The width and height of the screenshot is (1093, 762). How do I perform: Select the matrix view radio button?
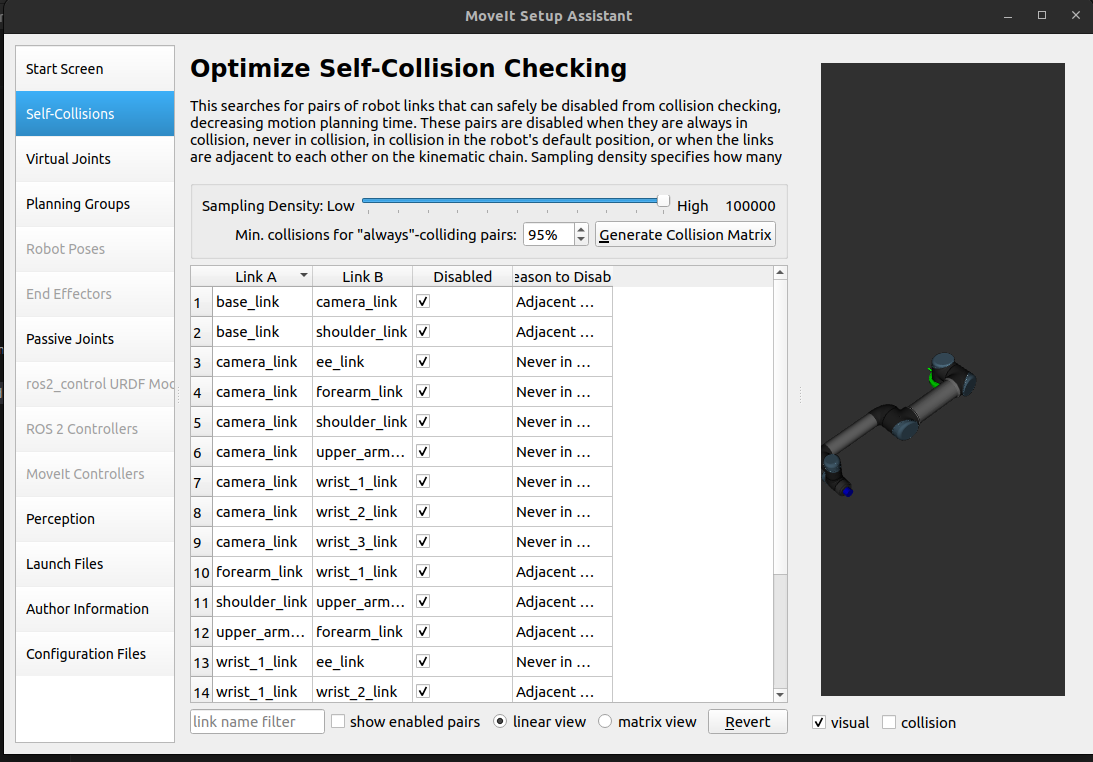click(x=605, y=722)
